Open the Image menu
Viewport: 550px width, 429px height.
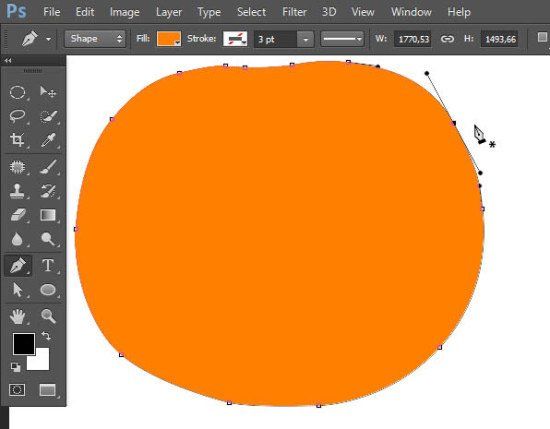pos(125,12)
